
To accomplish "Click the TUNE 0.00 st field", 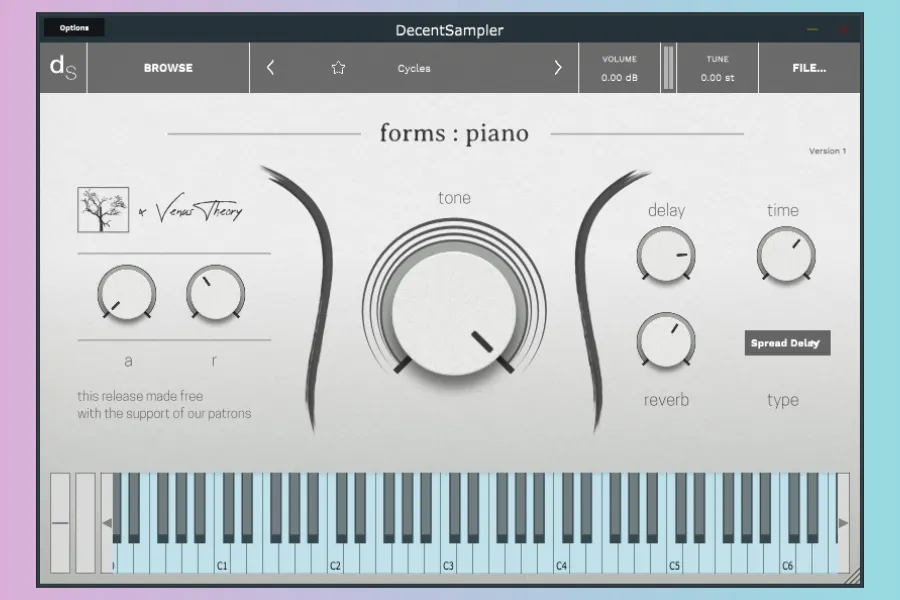I will pos(717,68).
